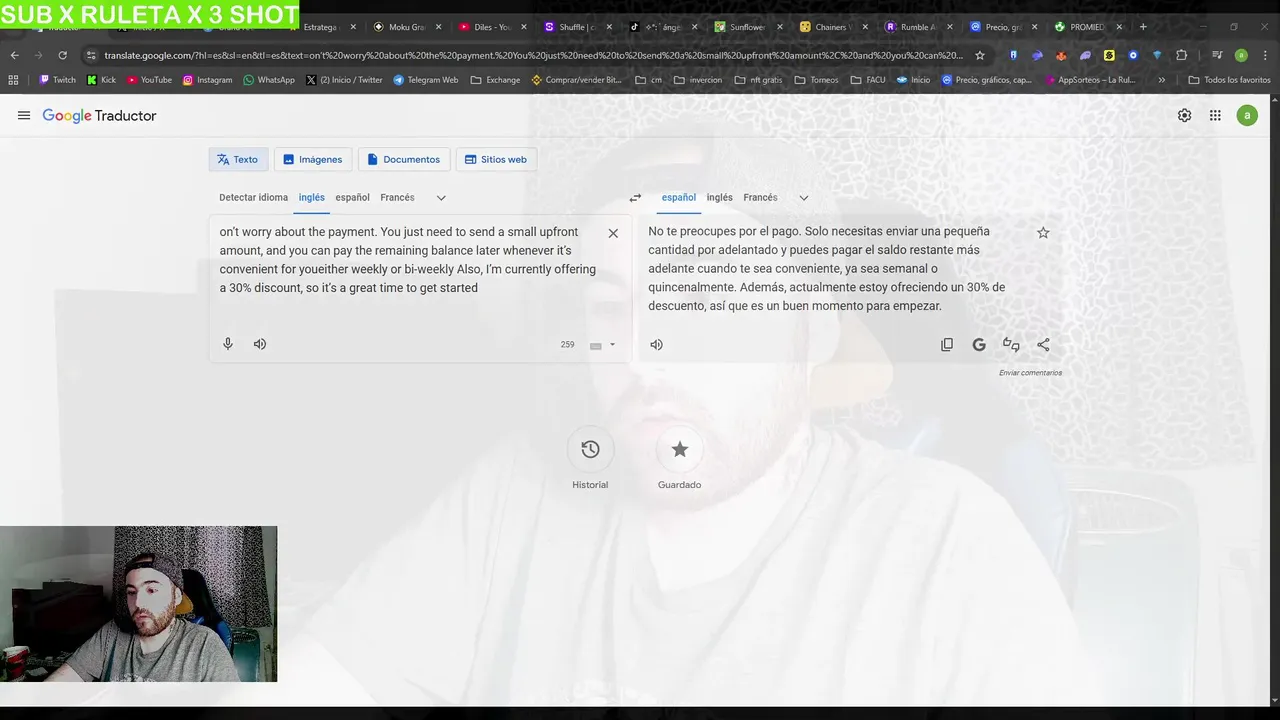Rate this translation icon
The image size is (1280, 720).
pyautogui.click(x=1011, y=345)
